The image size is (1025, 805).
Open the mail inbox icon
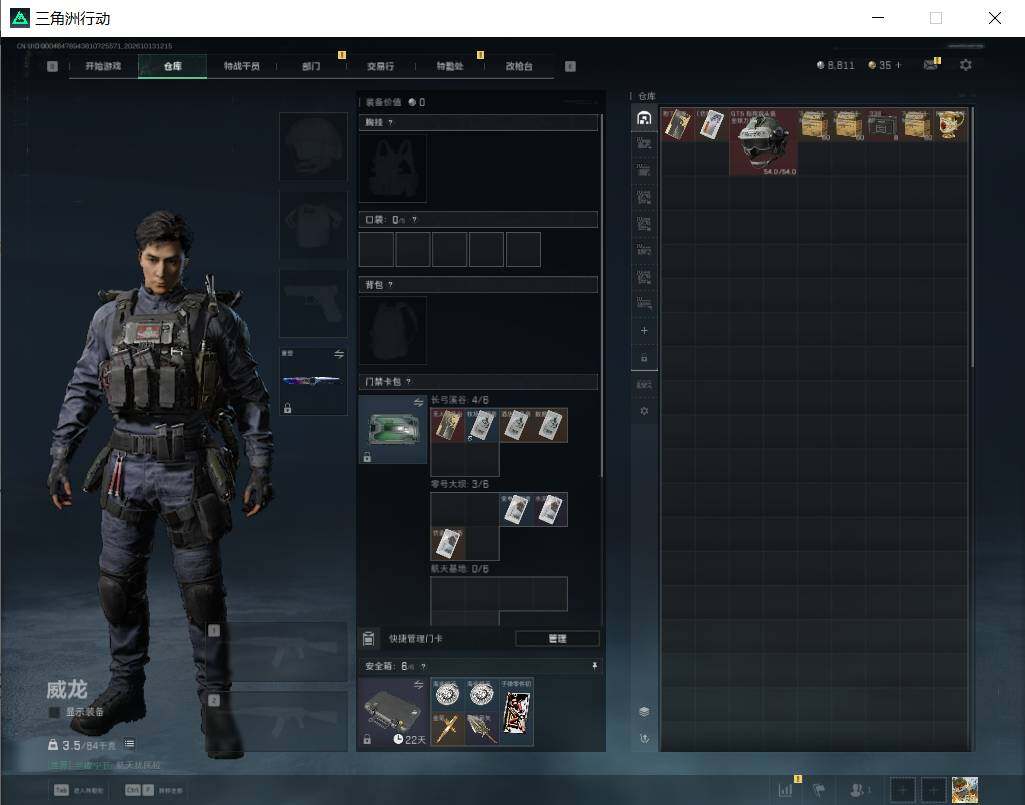pos(931,64)
